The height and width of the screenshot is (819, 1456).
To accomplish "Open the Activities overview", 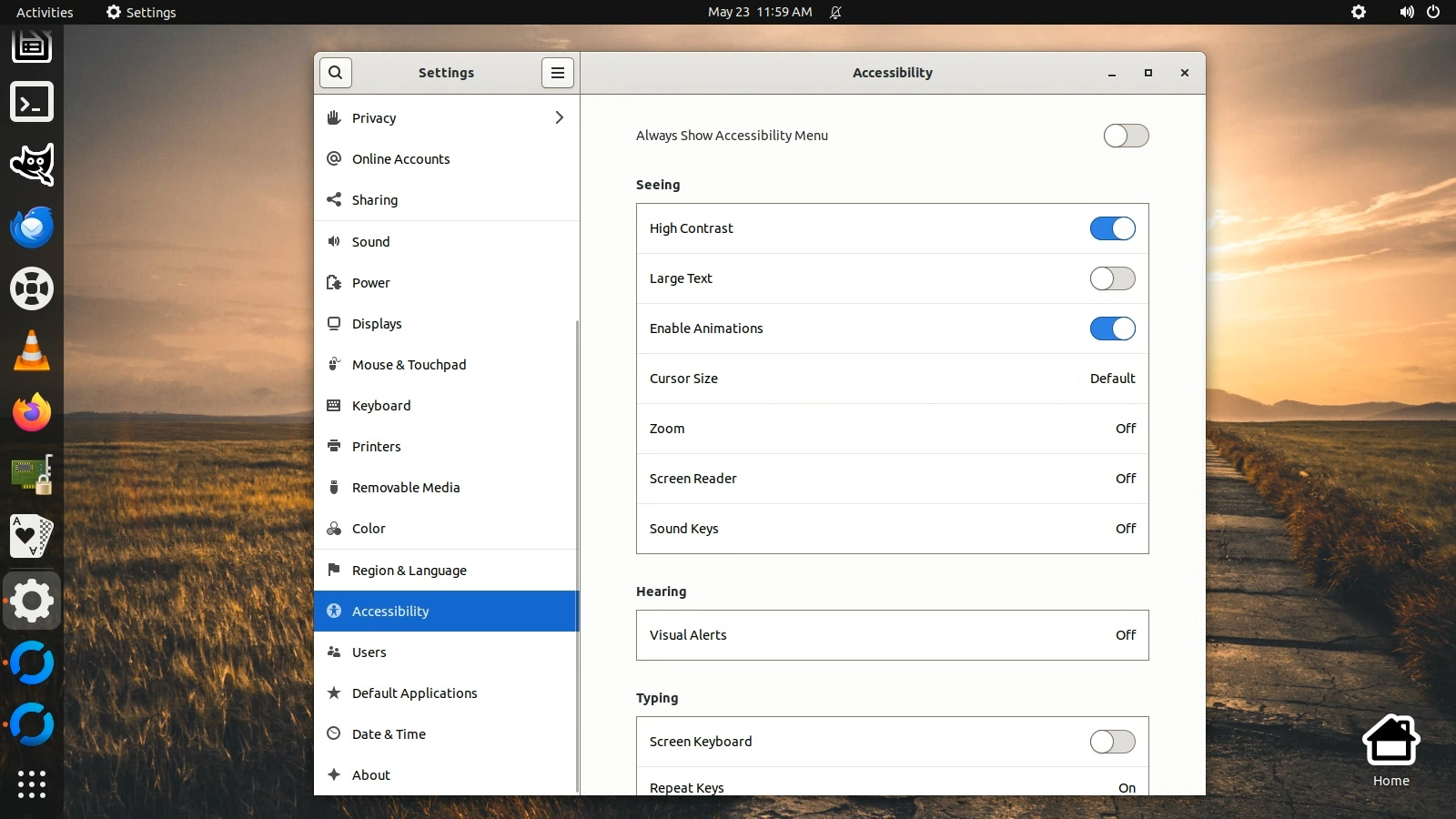I will pos(45,12).
